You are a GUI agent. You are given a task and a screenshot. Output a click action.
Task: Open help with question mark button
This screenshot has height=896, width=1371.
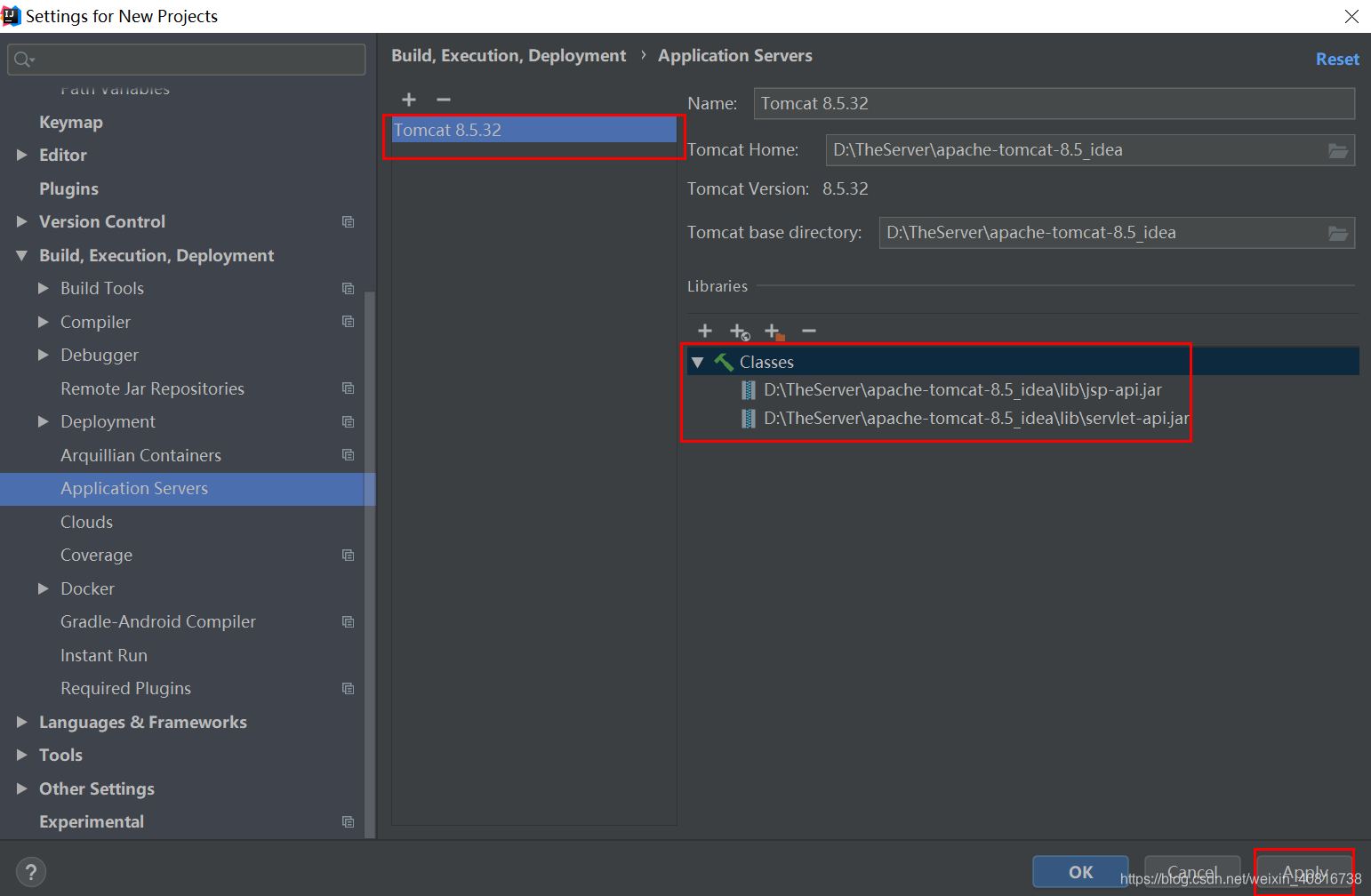pyautogui.click(x=31, y=872)
